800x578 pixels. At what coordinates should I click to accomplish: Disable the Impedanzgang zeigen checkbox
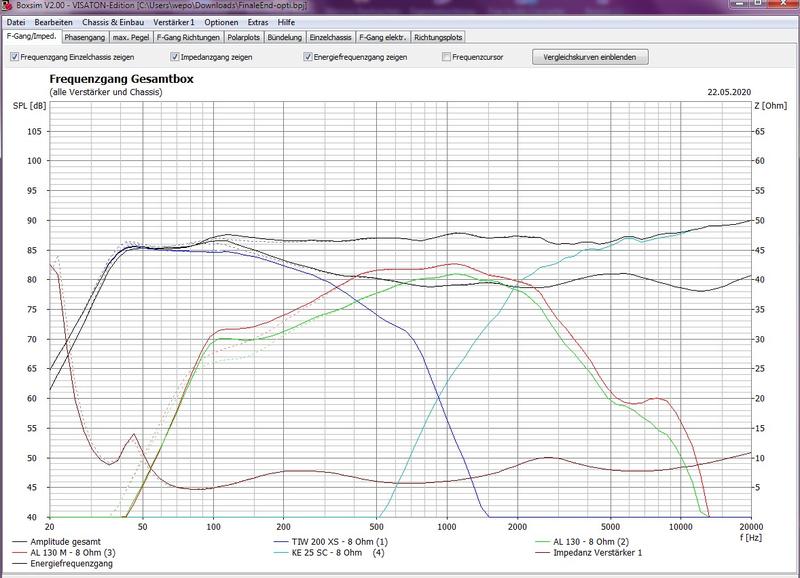tap(175, 57)
